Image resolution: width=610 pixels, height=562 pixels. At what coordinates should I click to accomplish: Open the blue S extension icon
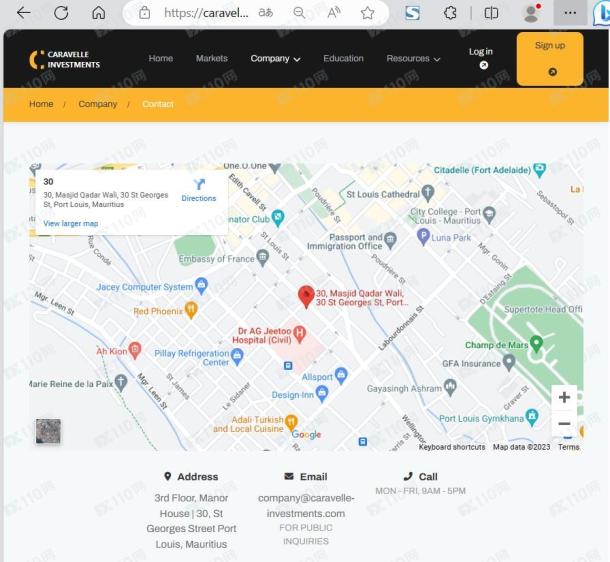coord(412,13)
